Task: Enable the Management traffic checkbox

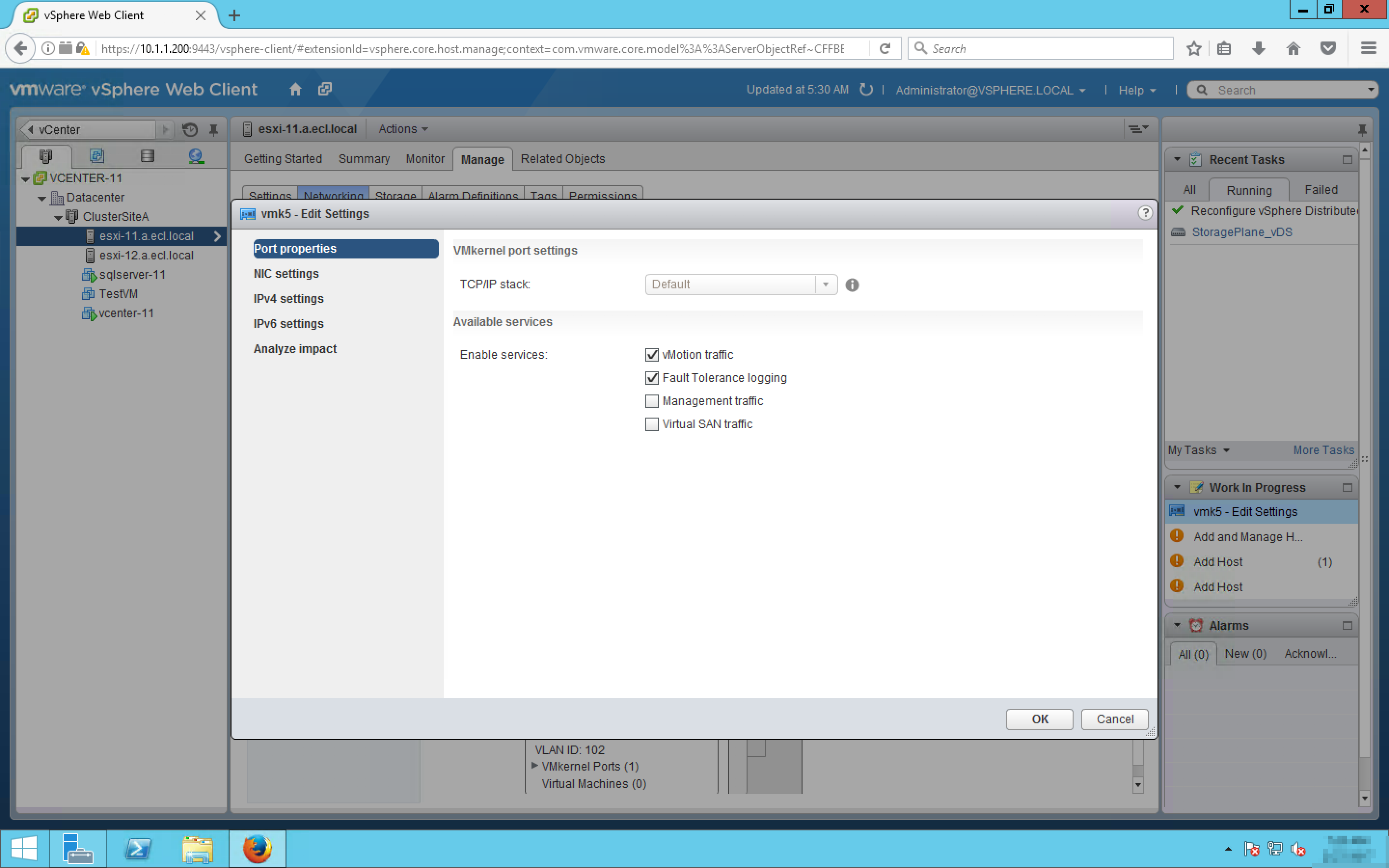Action: pyautogui.click(x=652, y=401)
